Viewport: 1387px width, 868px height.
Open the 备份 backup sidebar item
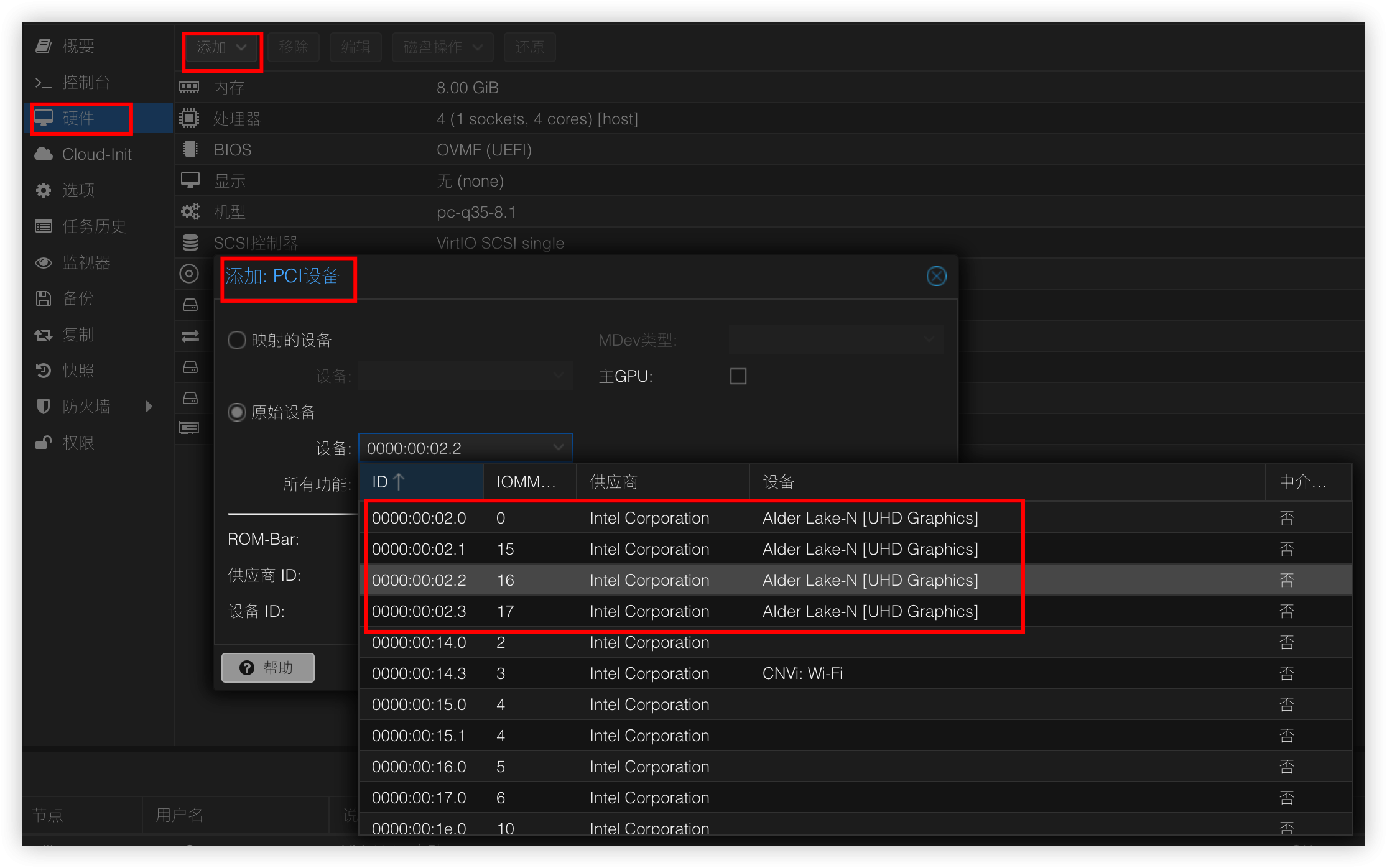pos(78,298)
